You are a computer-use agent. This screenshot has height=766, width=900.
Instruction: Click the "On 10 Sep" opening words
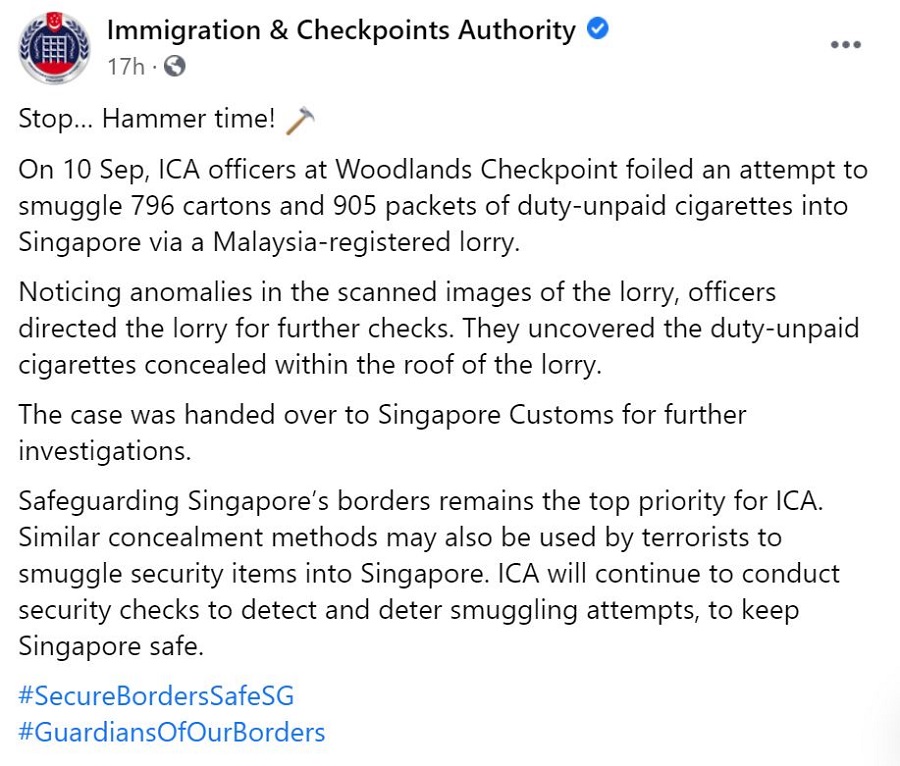[69, 169]
